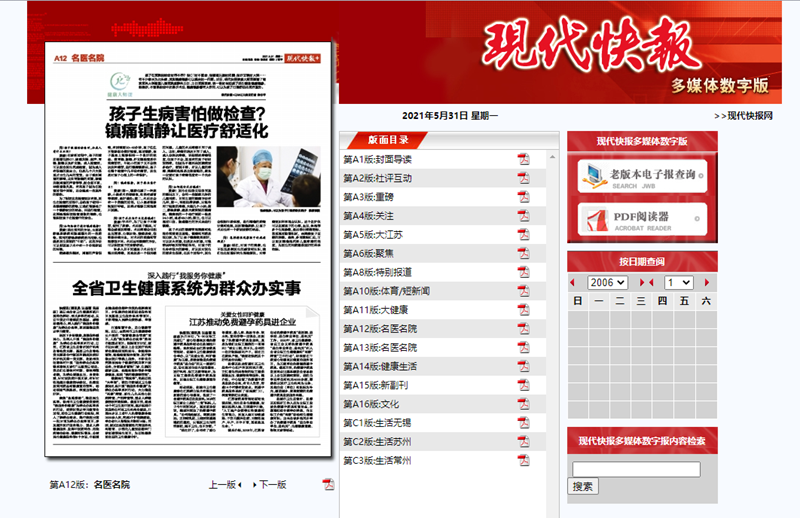
Task: Open 老版本电子报查询 search button
Action: point(642,176)
